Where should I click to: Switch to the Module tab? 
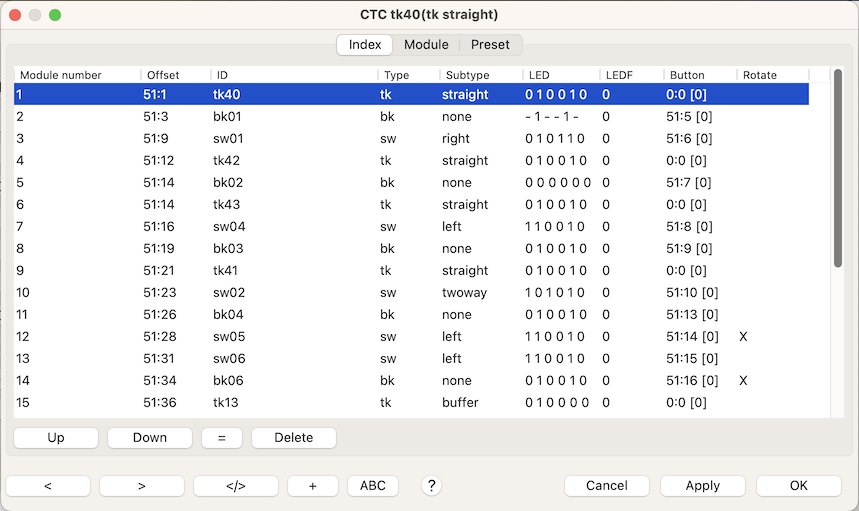tap(426, 45)
